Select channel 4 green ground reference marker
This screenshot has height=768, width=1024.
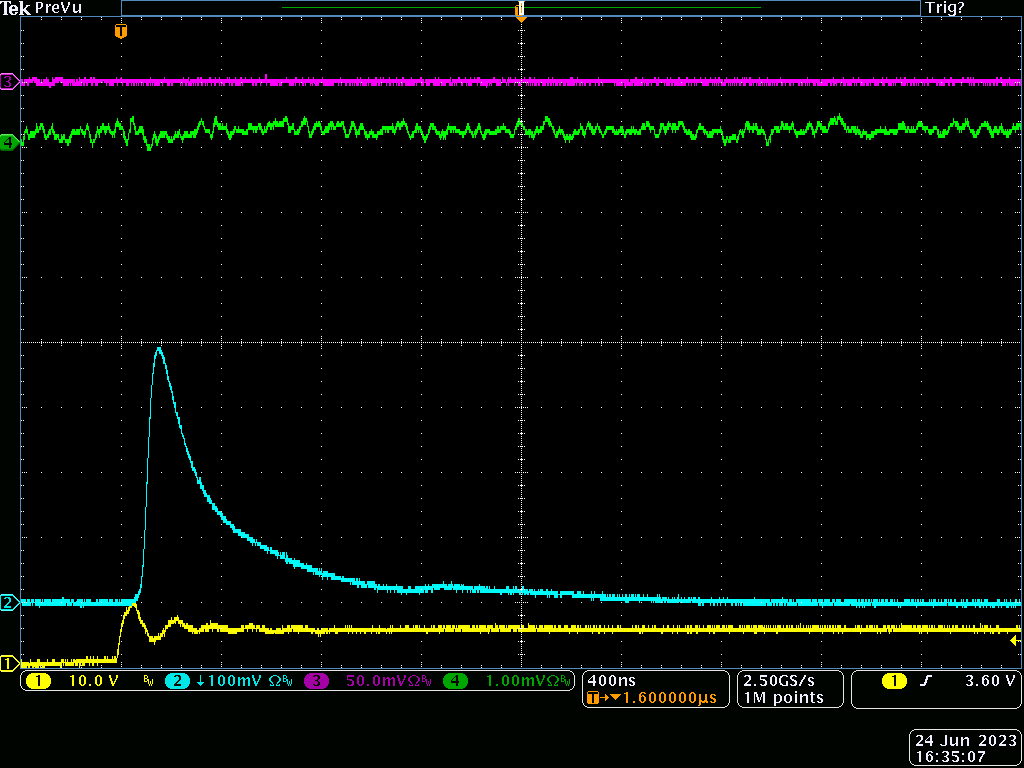click(x=9, y=142)
